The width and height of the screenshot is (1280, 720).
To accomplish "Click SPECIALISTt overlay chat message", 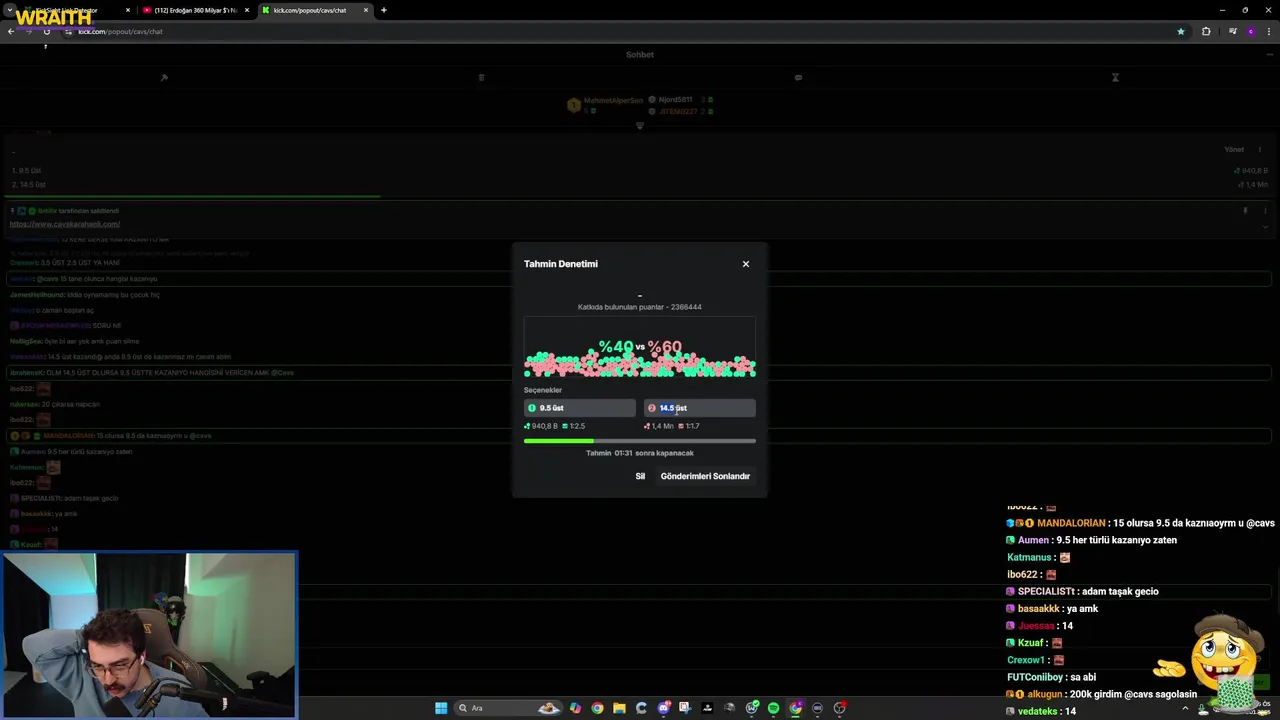I will click(1083, 591).
